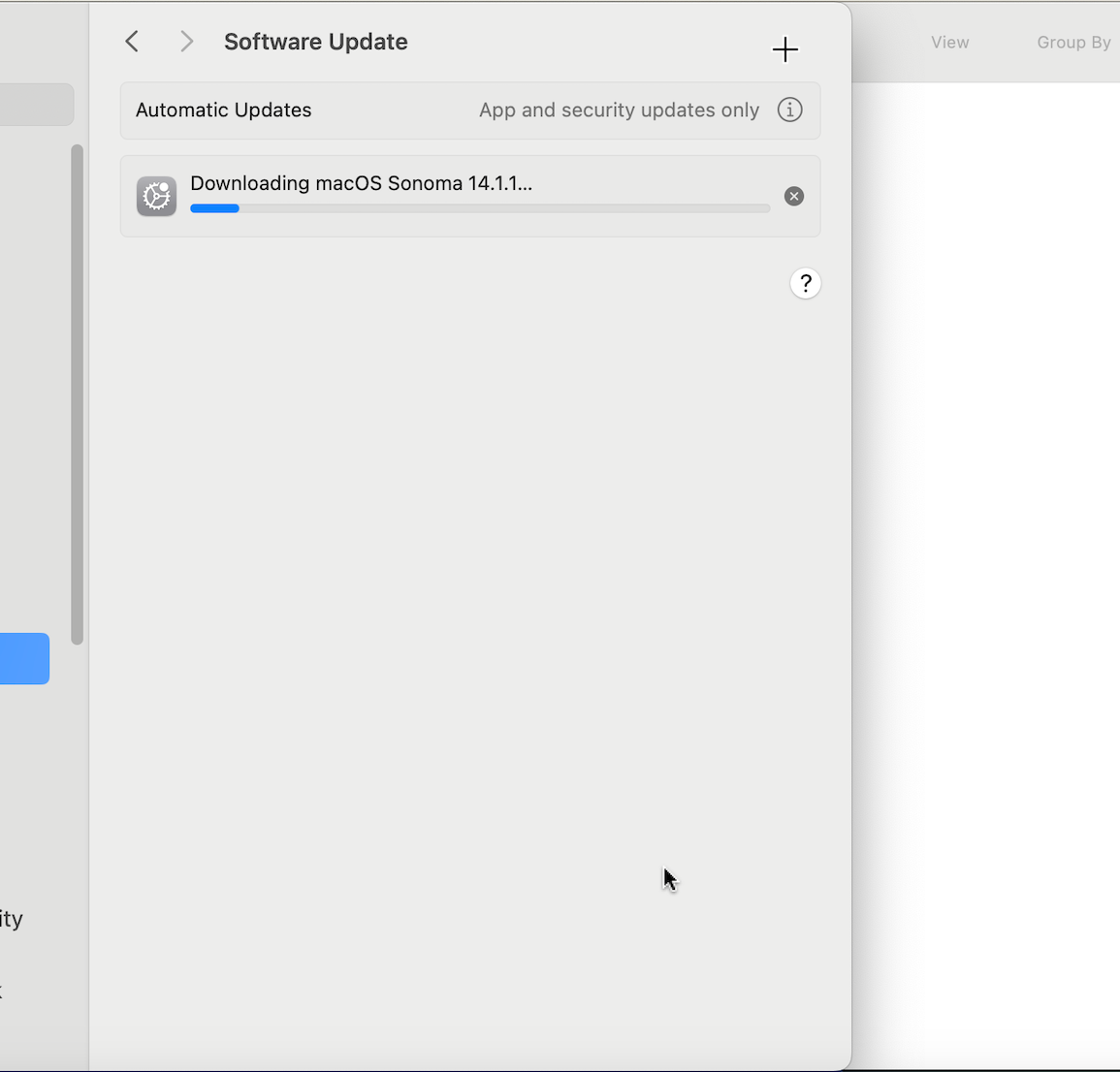The width and height of the screenshot is (1120, 1072).
Task: Open Group By in the background window
Action: tap(1073, 42)
